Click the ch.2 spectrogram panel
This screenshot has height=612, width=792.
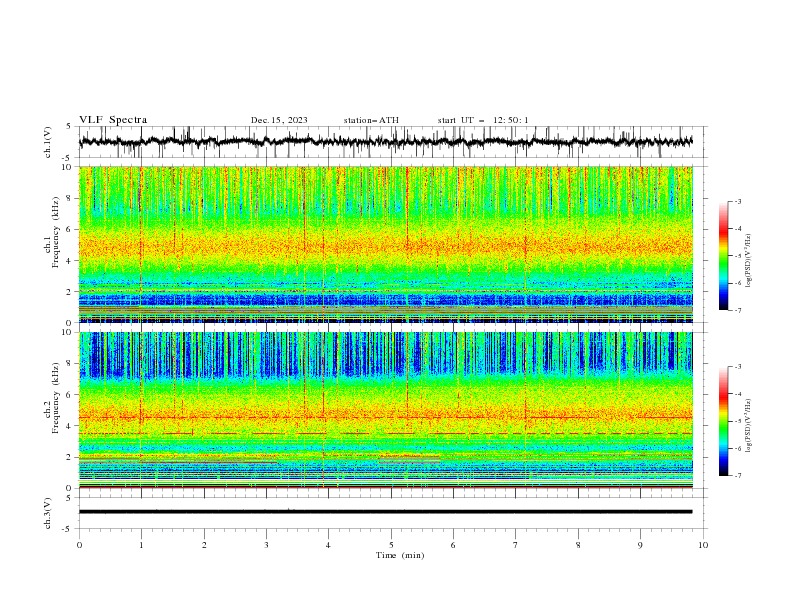click(x=385, y=410)
